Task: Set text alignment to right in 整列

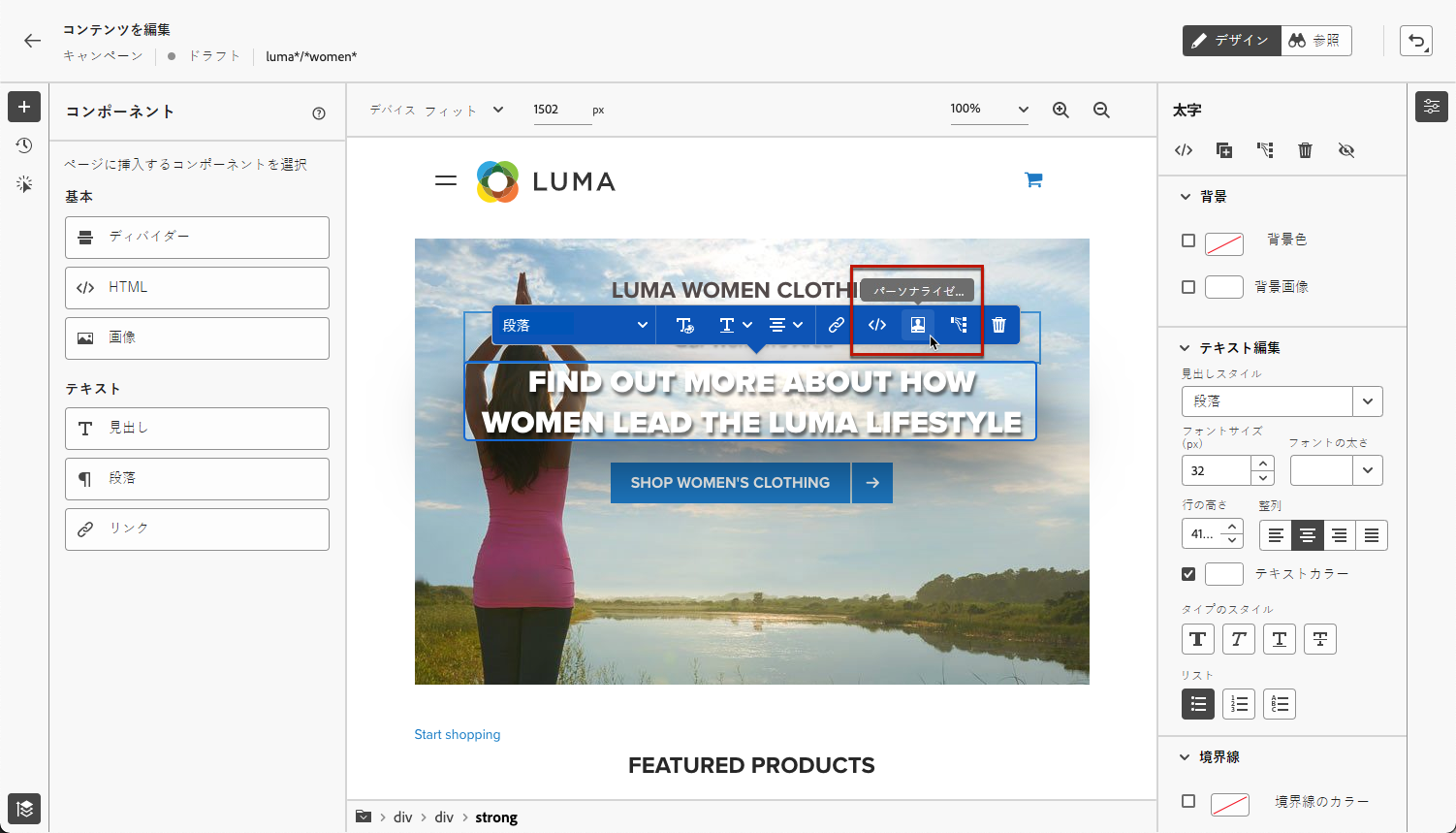Action: click(x=1340, y=535)
